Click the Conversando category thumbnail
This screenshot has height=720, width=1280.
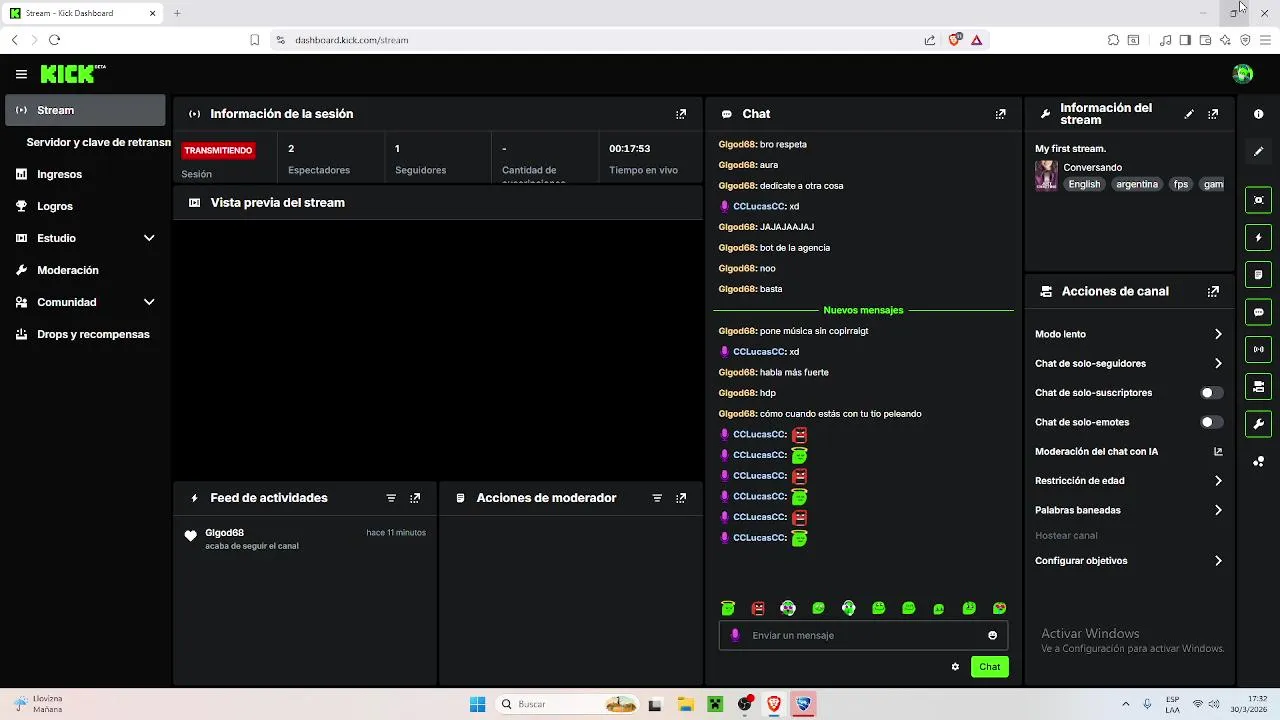point(1046,175)
